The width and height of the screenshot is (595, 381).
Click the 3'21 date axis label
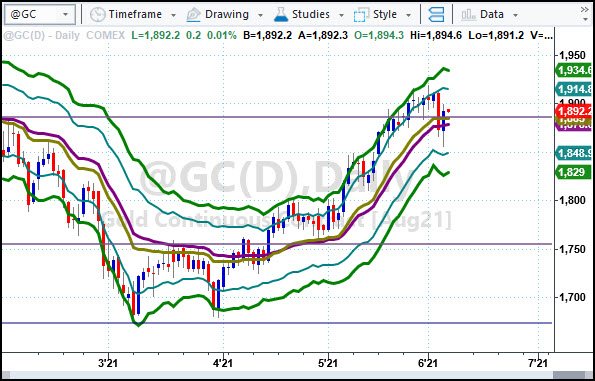point(109,364)
